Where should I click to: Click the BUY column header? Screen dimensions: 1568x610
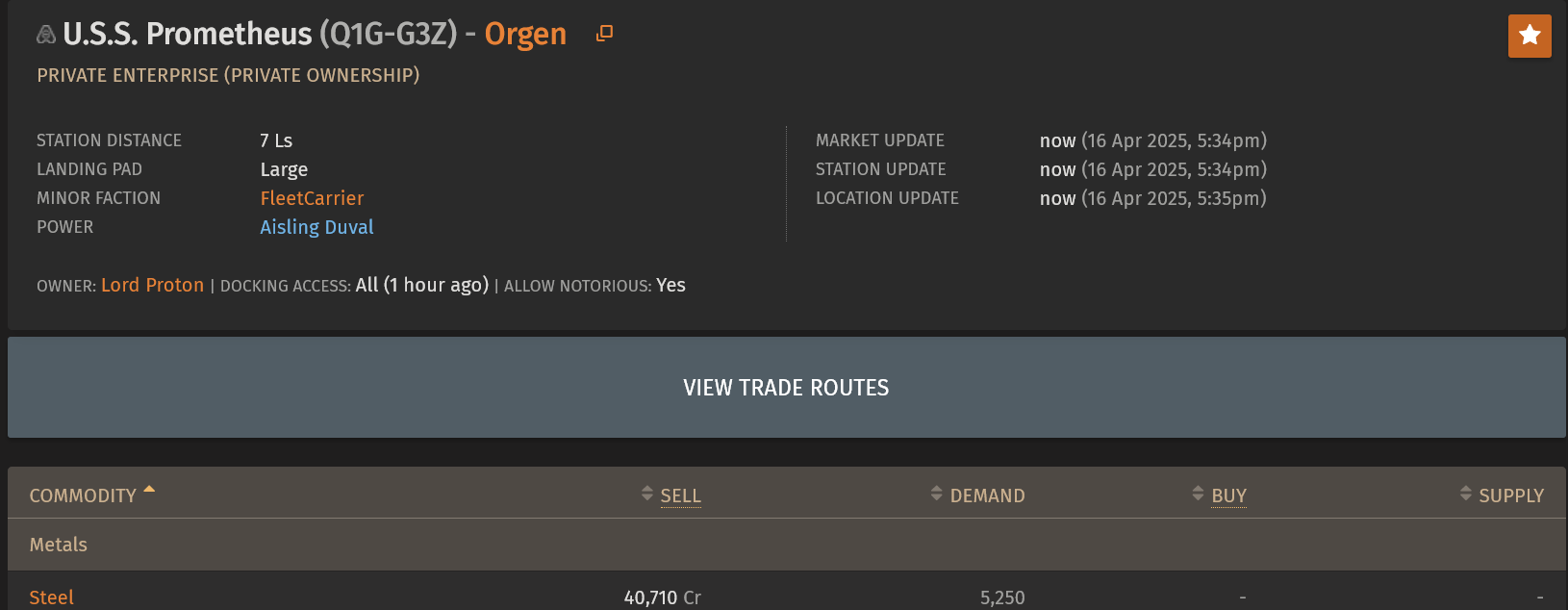[1228, 496]
